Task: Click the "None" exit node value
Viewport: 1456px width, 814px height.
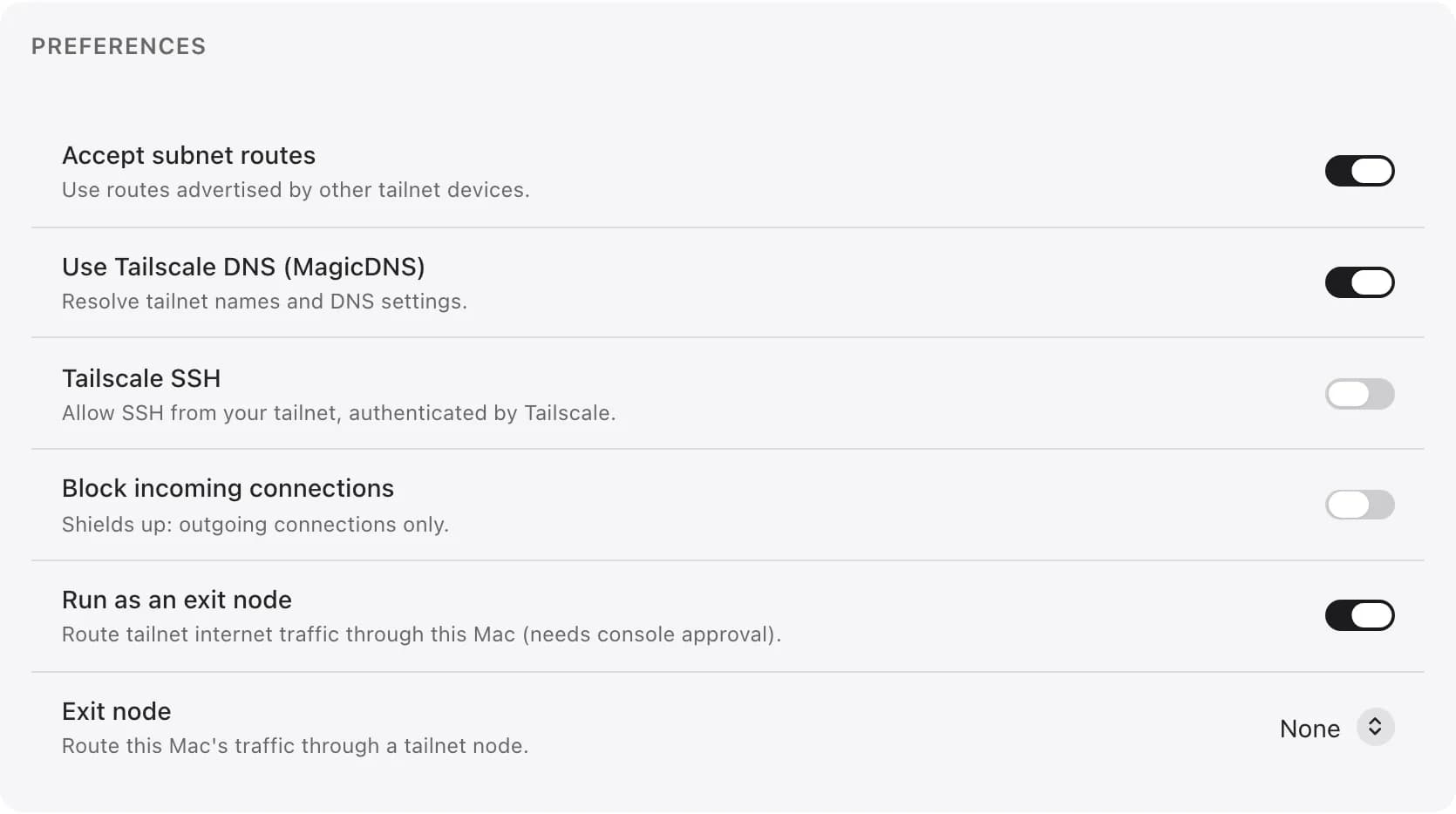Action: pos(1310,729)
